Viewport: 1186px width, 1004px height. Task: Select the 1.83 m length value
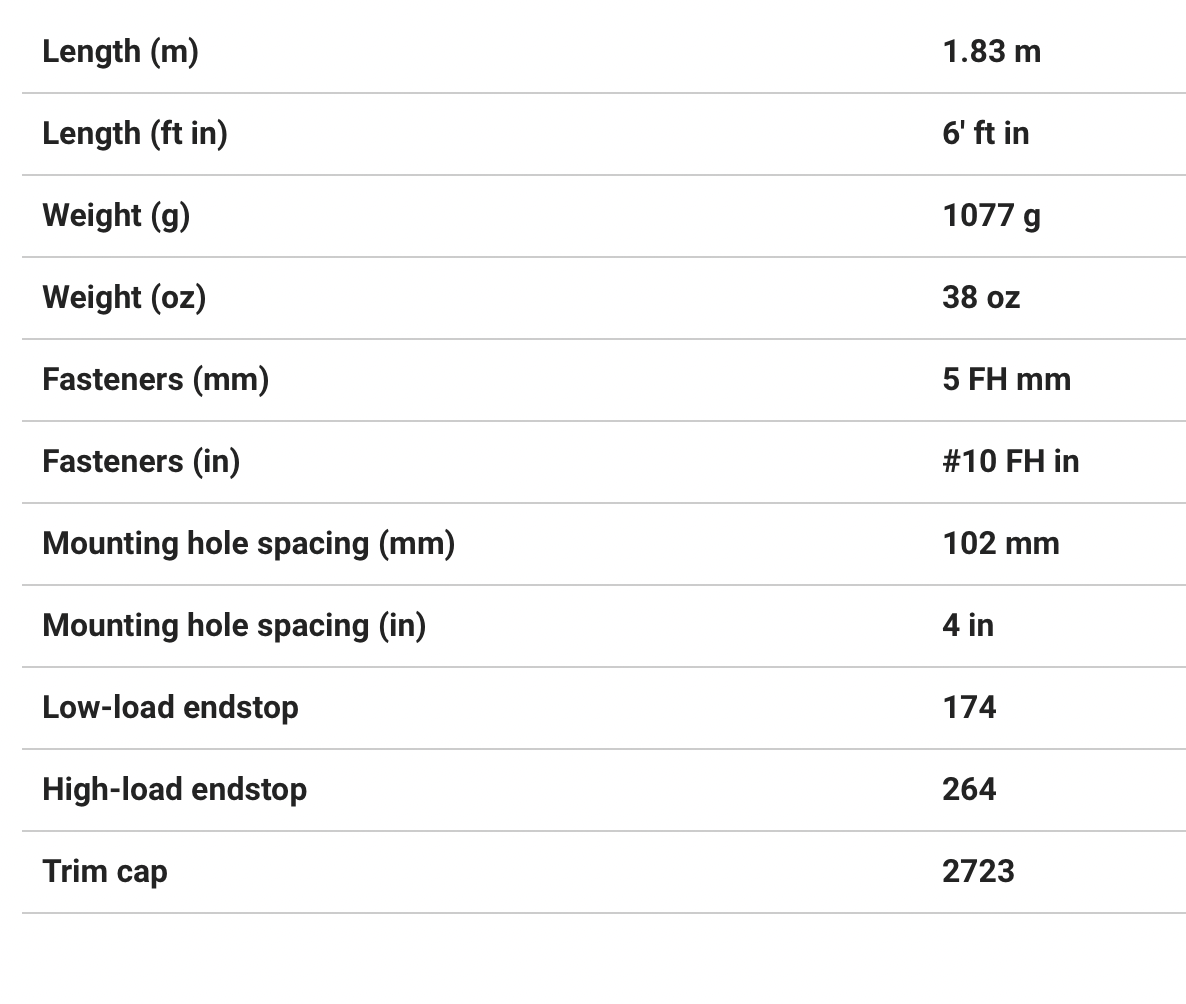click(991, 51)
